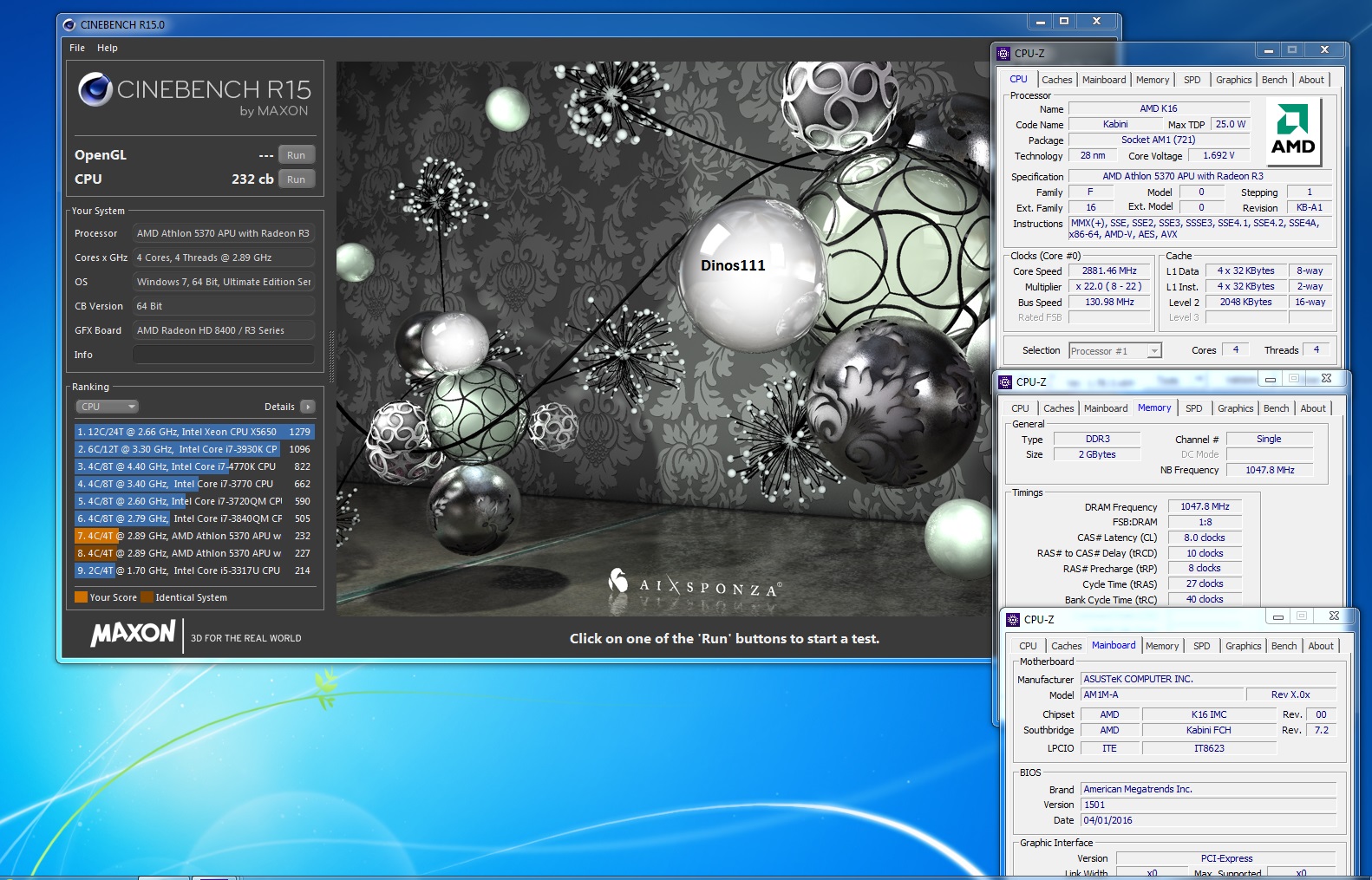Click the Cinebench R15 logo icon
Viewport: 1372px width, 880px height.
95,89
